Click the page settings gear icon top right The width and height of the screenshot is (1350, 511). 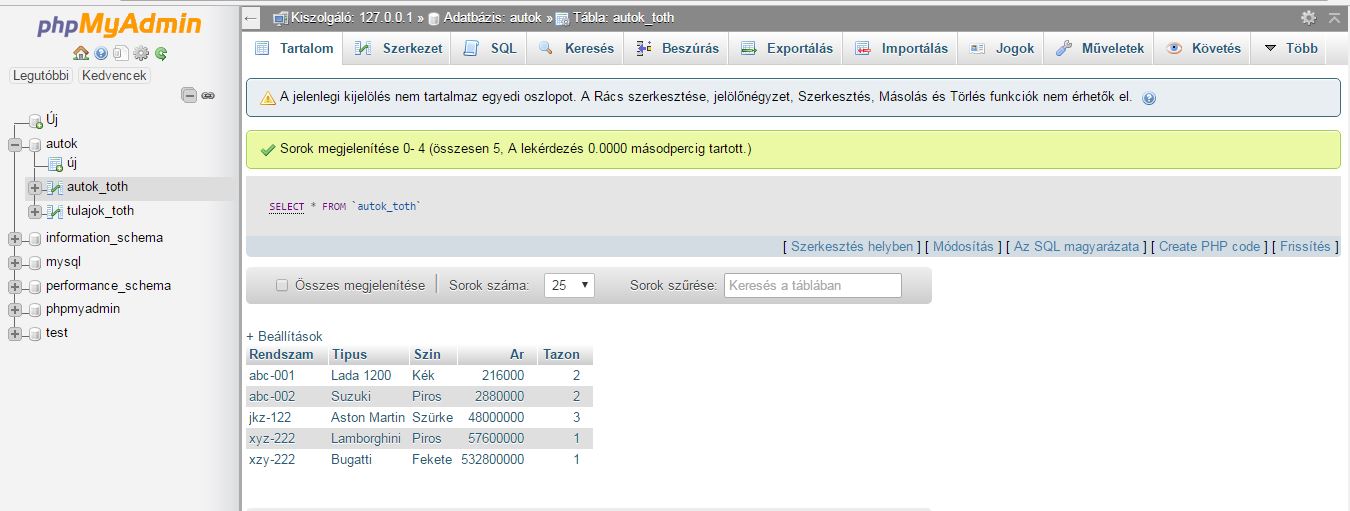point(1308,18)
